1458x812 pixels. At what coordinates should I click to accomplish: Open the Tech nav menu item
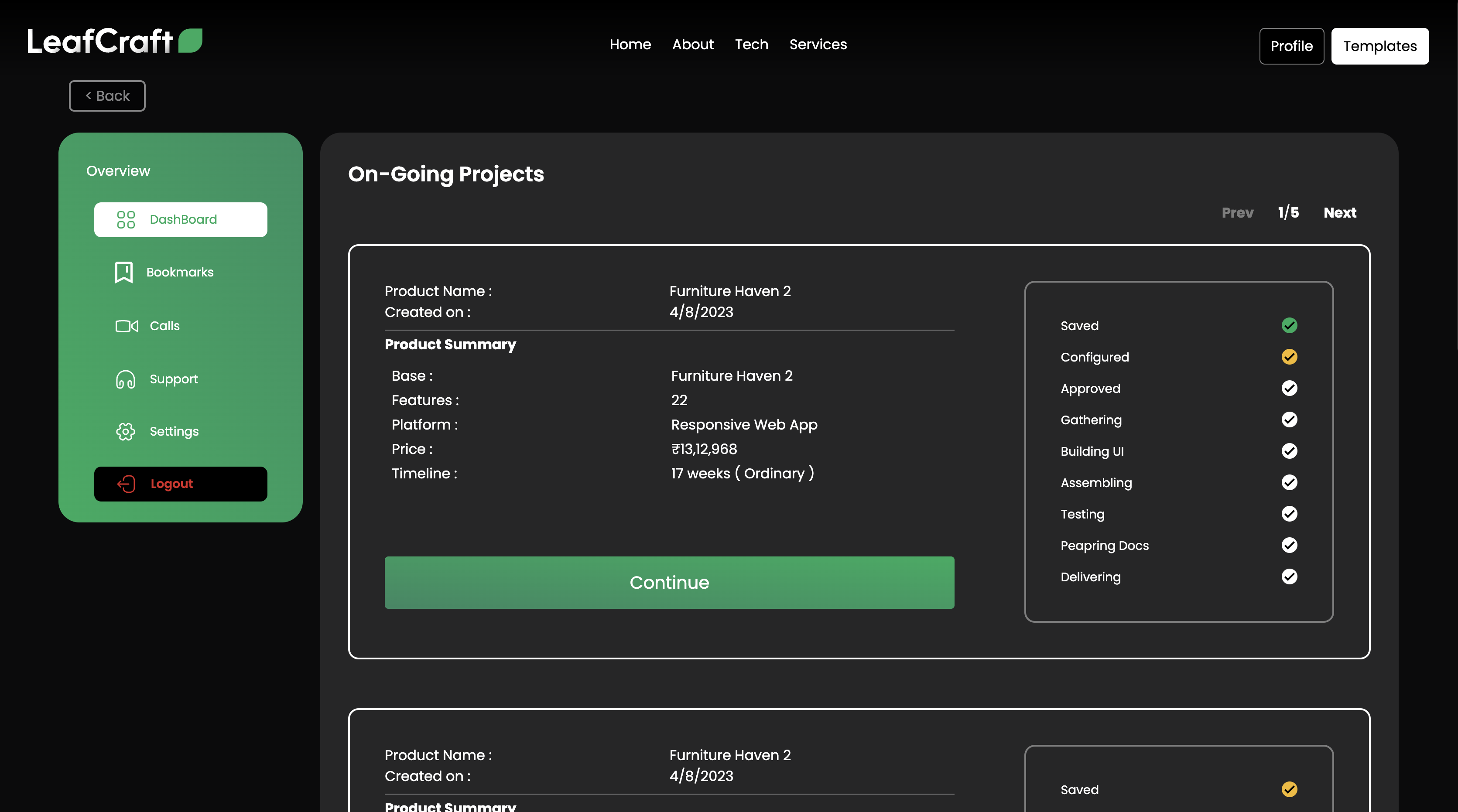(751, 45)
